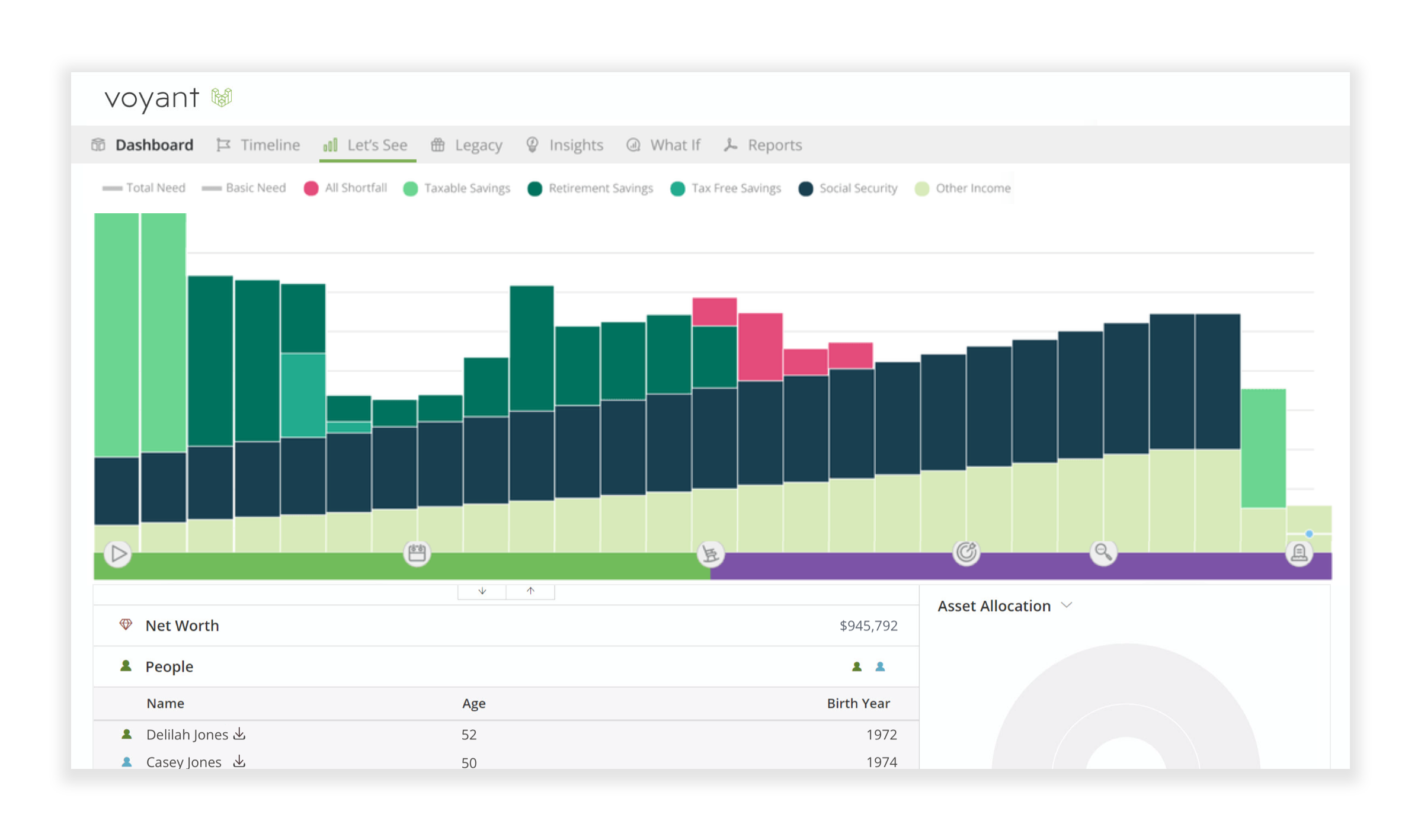Click the up arrow panel handle
The image size is (1421, 840).
click(530, 591)
